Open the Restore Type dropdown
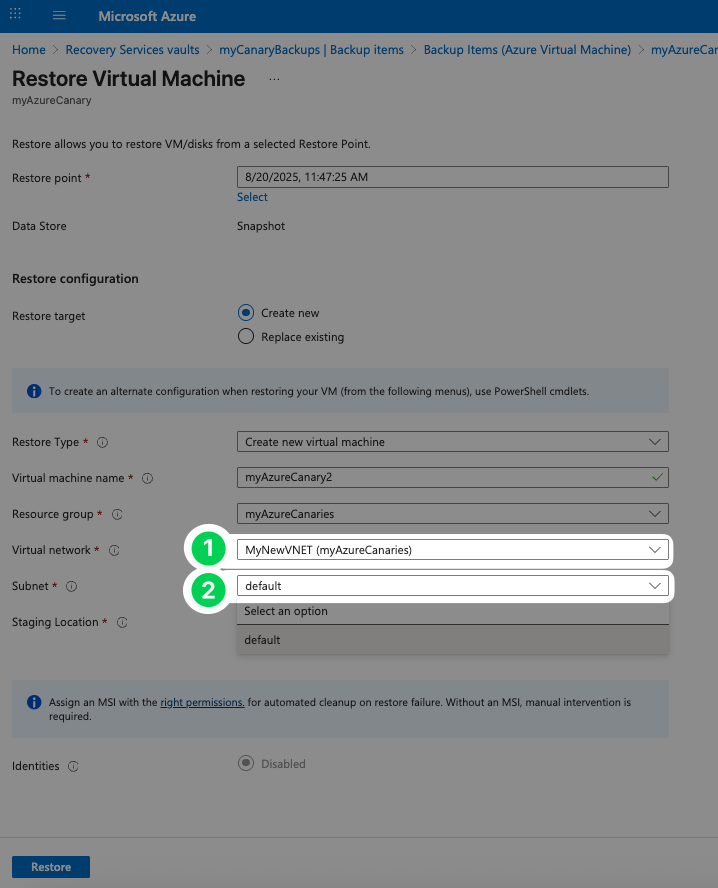The width and height of the screenshot is (718, 888). pyautogui.click(x=452, y=442)
